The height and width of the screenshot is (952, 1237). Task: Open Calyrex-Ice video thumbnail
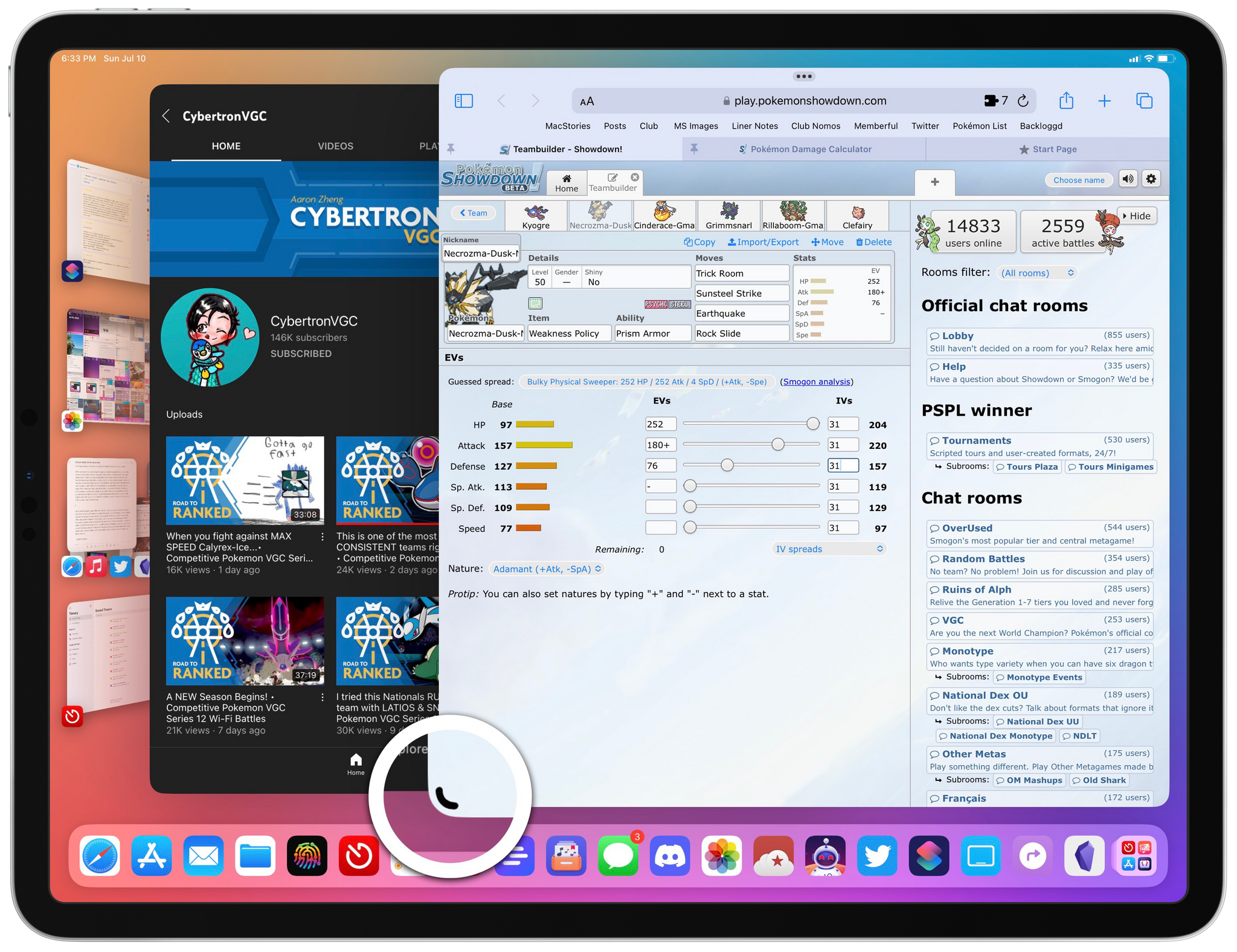click(245, 480)
